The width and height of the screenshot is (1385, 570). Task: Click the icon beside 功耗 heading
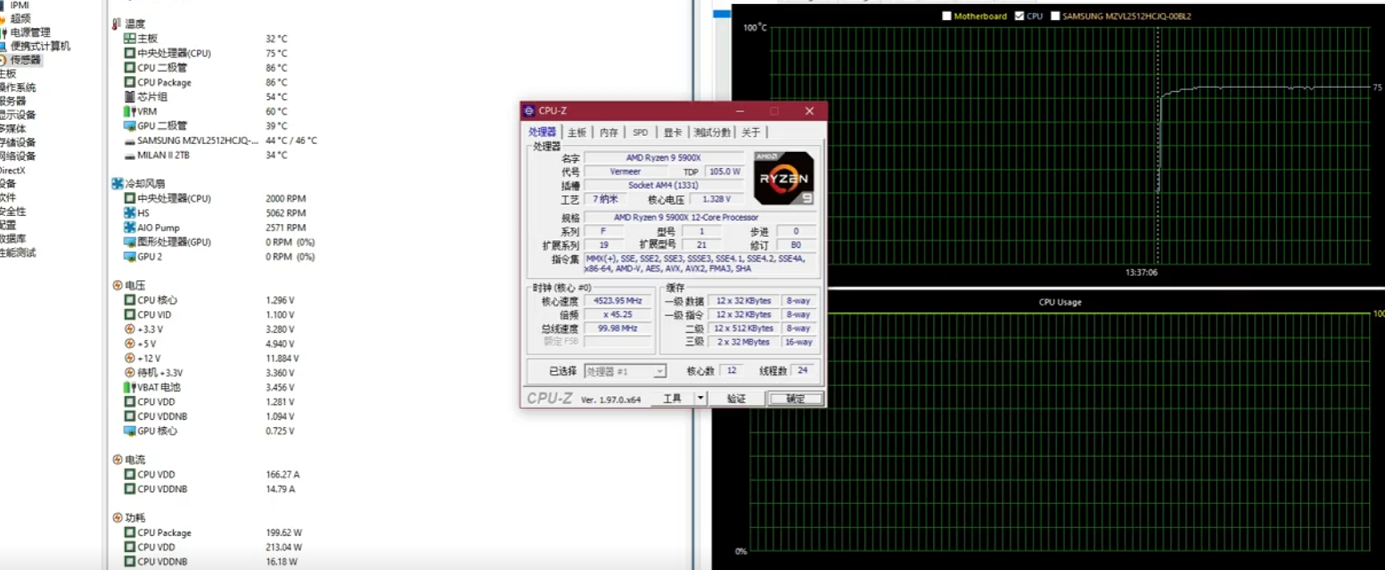click(117, 518)
